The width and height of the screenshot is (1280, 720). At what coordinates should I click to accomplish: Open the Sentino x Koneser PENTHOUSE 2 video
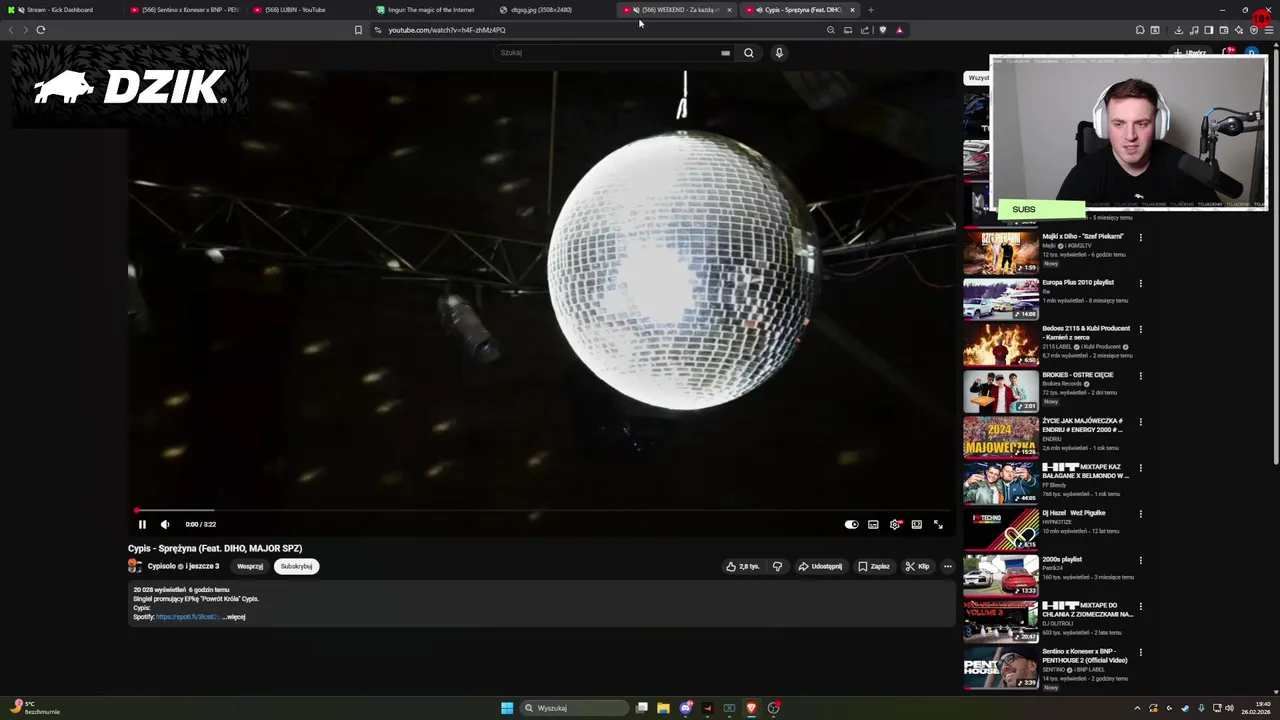[x=1001, y=668]
